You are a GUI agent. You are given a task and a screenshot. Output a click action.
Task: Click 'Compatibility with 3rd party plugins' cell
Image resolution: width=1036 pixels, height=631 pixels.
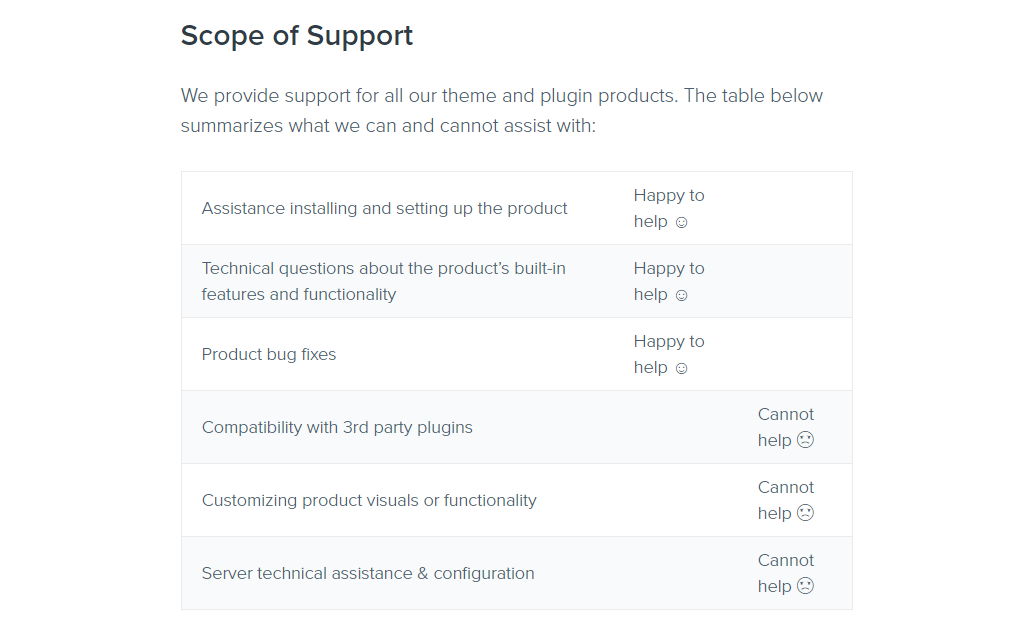click(337, 427)
